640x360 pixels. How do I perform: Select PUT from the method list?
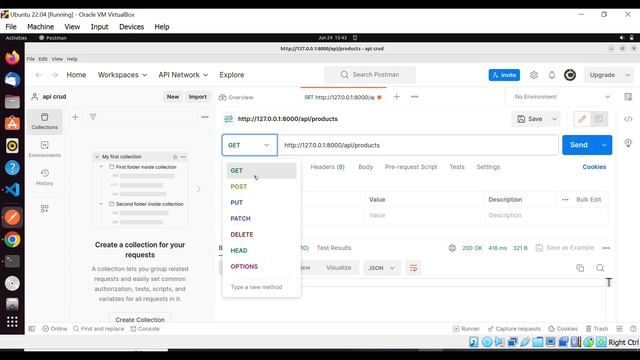tap(261, 202)
